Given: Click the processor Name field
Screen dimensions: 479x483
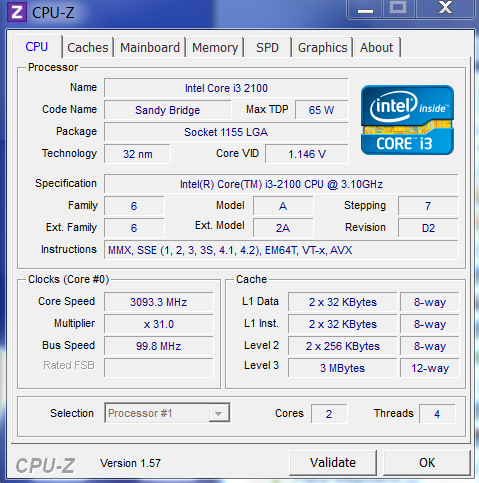Looking at the screenshot, I should point(226,88).
